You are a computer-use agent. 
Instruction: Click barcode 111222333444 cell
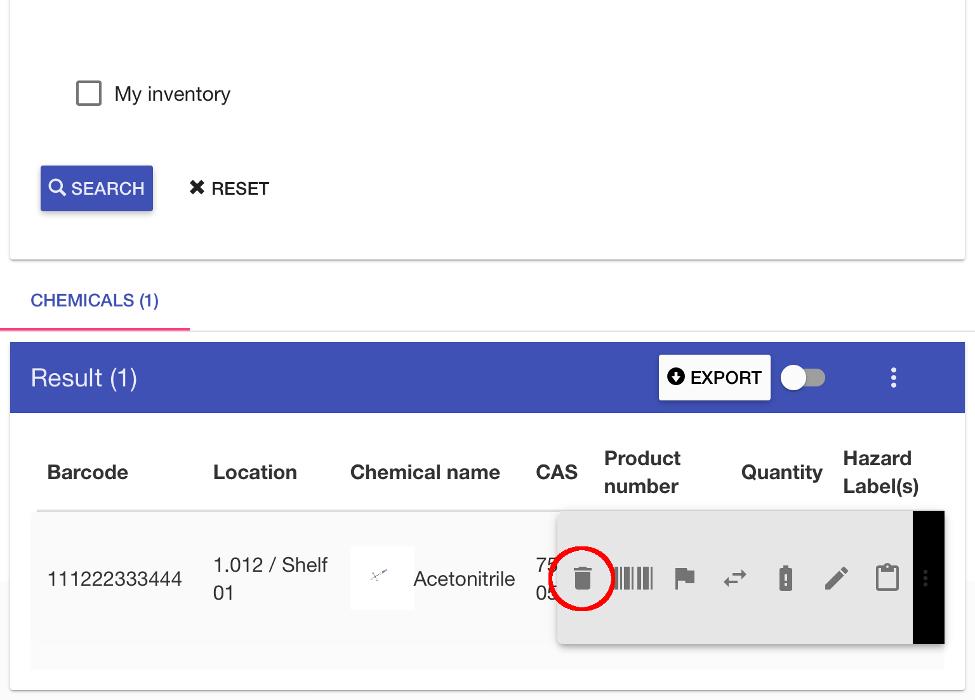coord(114,579)
